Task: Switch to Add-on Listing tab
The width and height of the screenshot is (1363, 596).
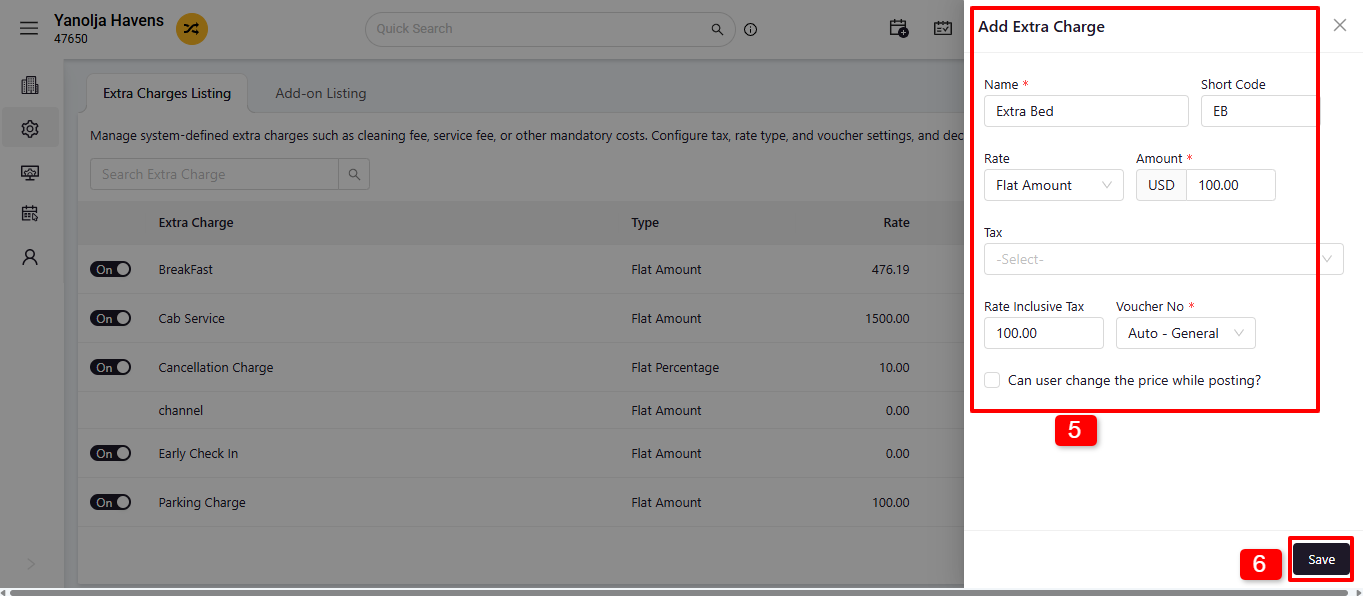Action: (321, 93)
